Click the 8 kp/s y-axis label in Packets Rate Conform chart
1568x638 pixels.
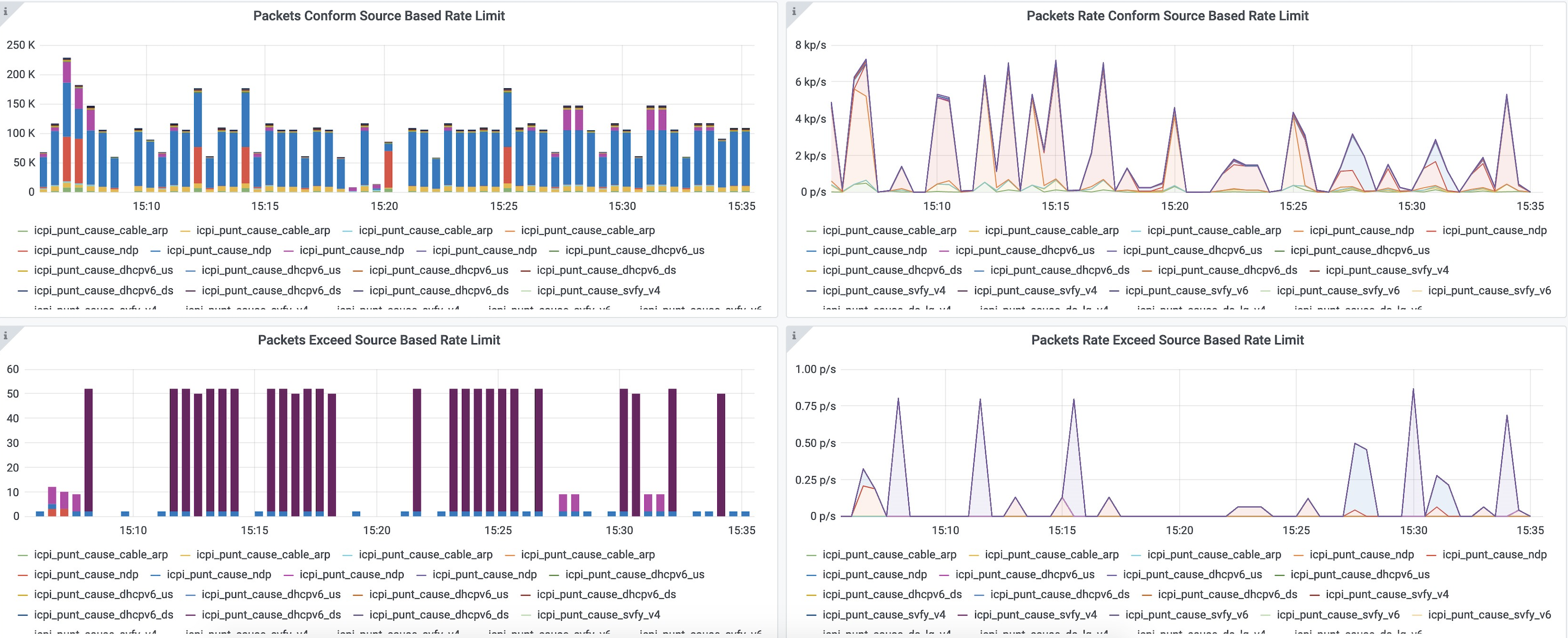click(810, 45)
